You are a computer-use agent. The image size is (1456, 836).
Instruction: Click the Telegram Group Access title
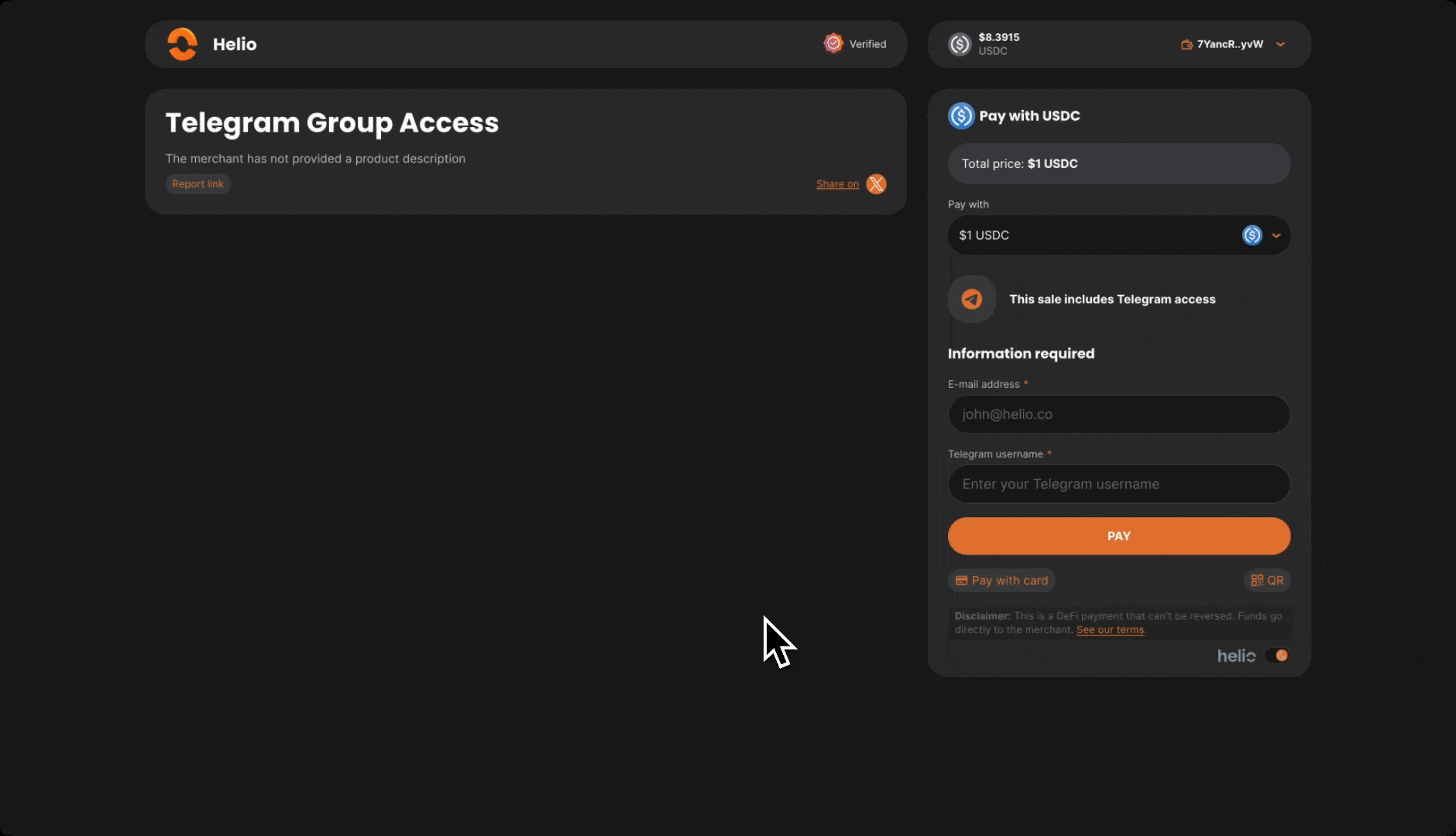click(332, 122)
